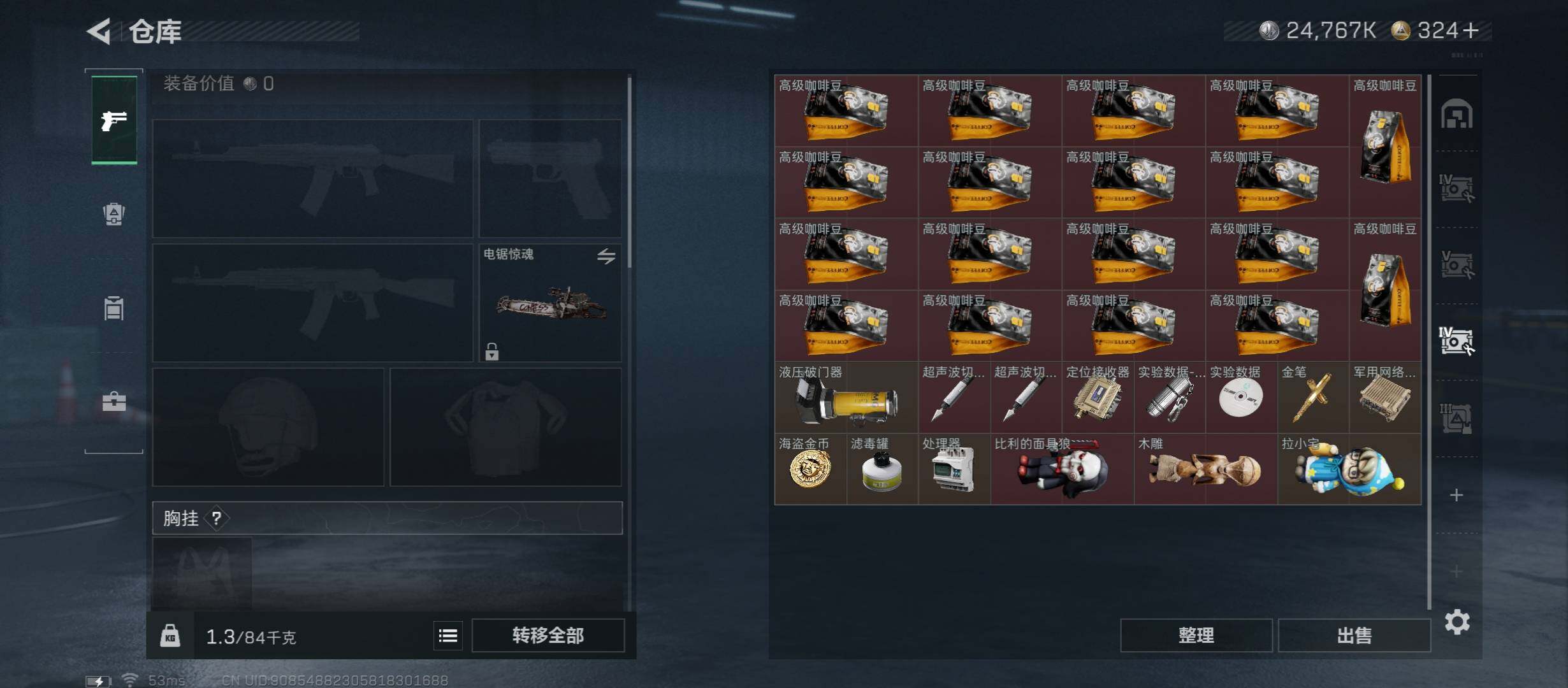This screenshot has height=688, width=1568.
Task: Go back using the arrow beside 仓库
Action: pyautogui.click(x=99, y=31)
